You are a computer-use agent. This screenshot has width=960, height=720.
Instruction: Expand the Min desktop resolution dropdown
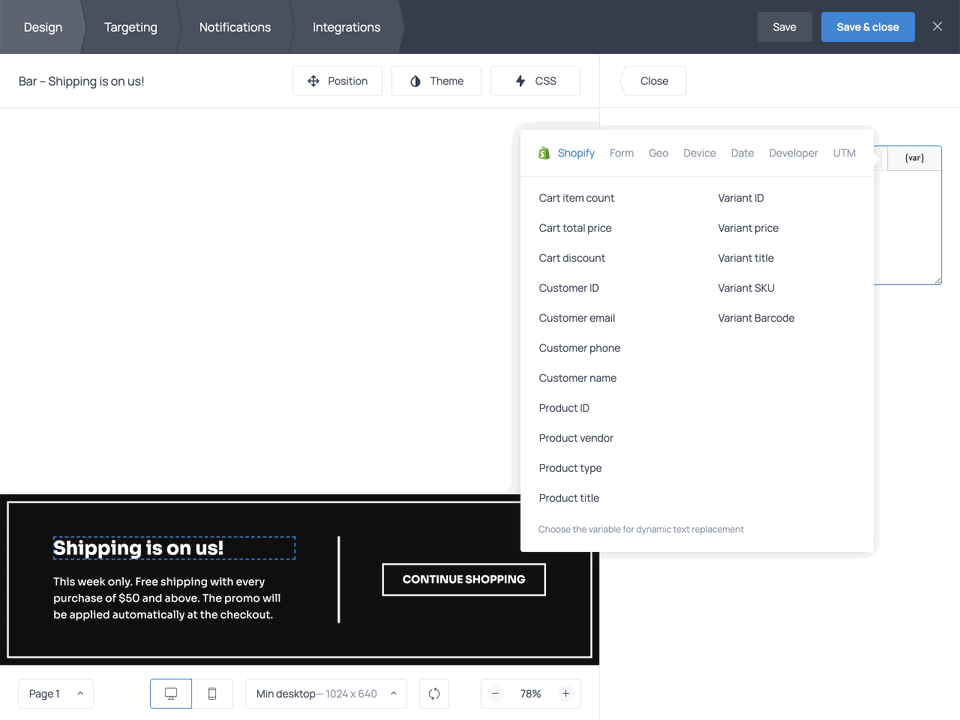pos(325,693)
